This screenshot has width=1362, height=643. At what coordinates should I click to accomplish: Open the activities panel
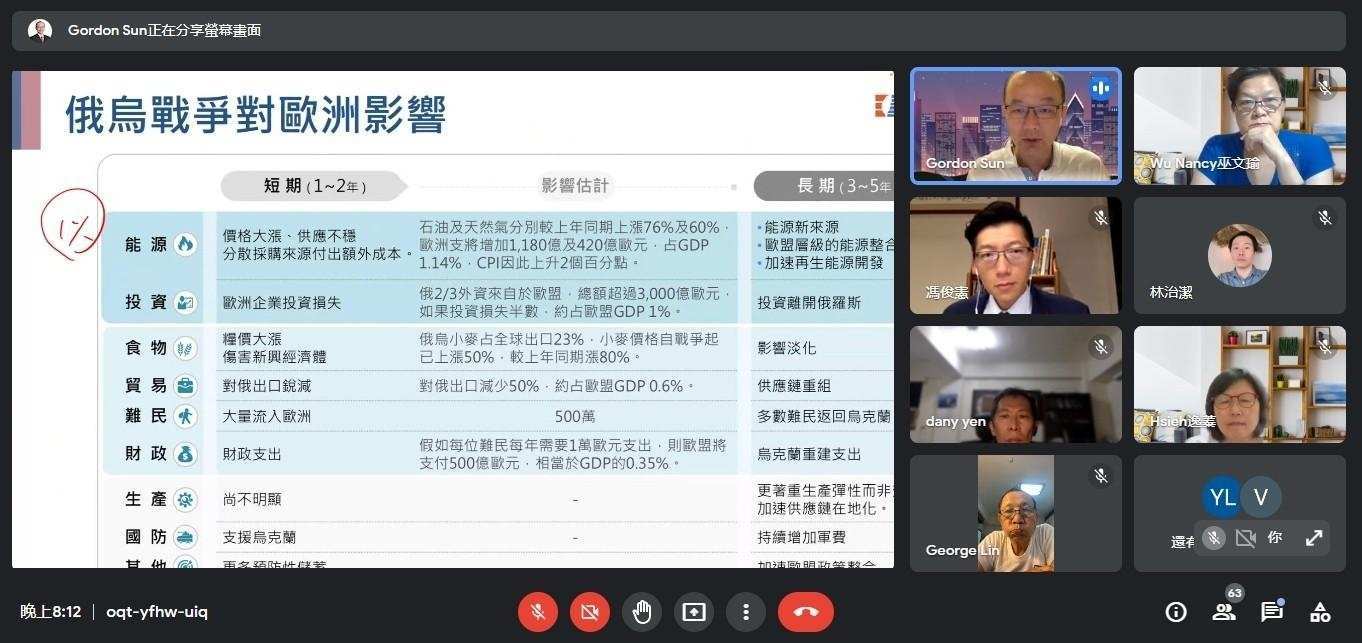click(x=1320, y=612)
